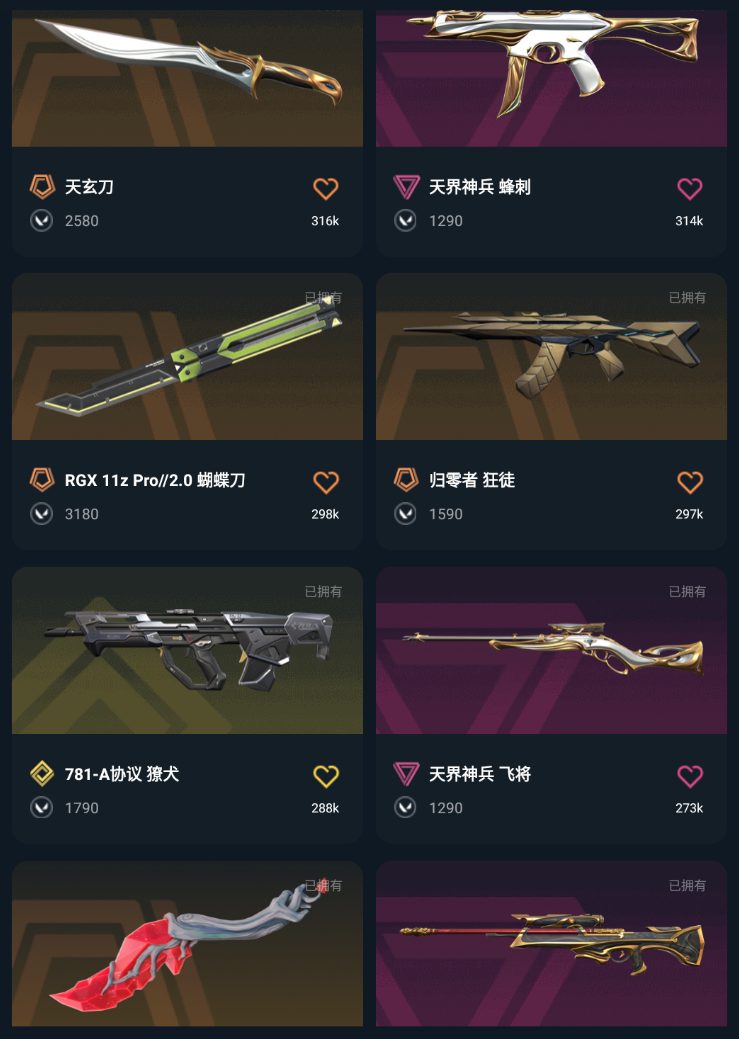Tap the yellow heart for 781-A协议 獠犬
Image resolution: width=739 pixels, height=1039 pixels.
click(x=325, y=776)
